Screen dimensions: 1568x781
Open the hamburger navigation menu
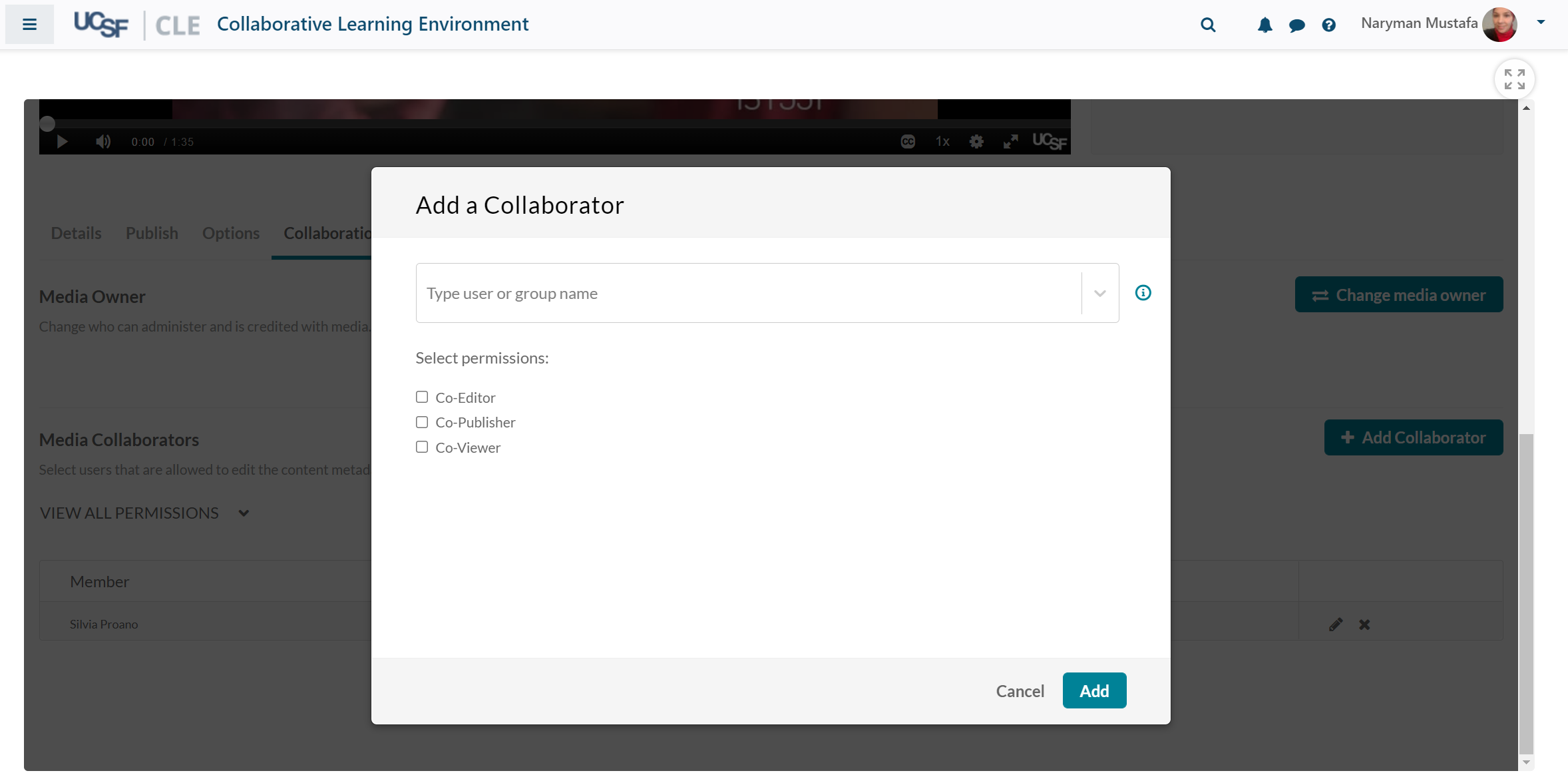click(x=29, y=25)
